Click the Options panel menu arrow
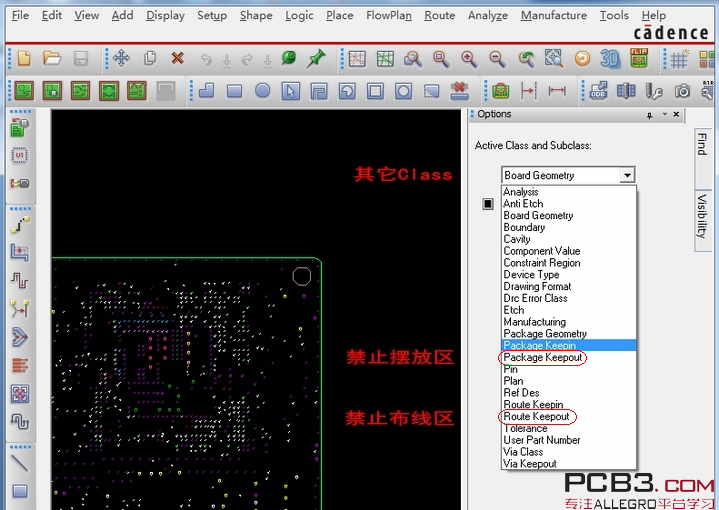719x510 pixels. (x=664, y=114)
